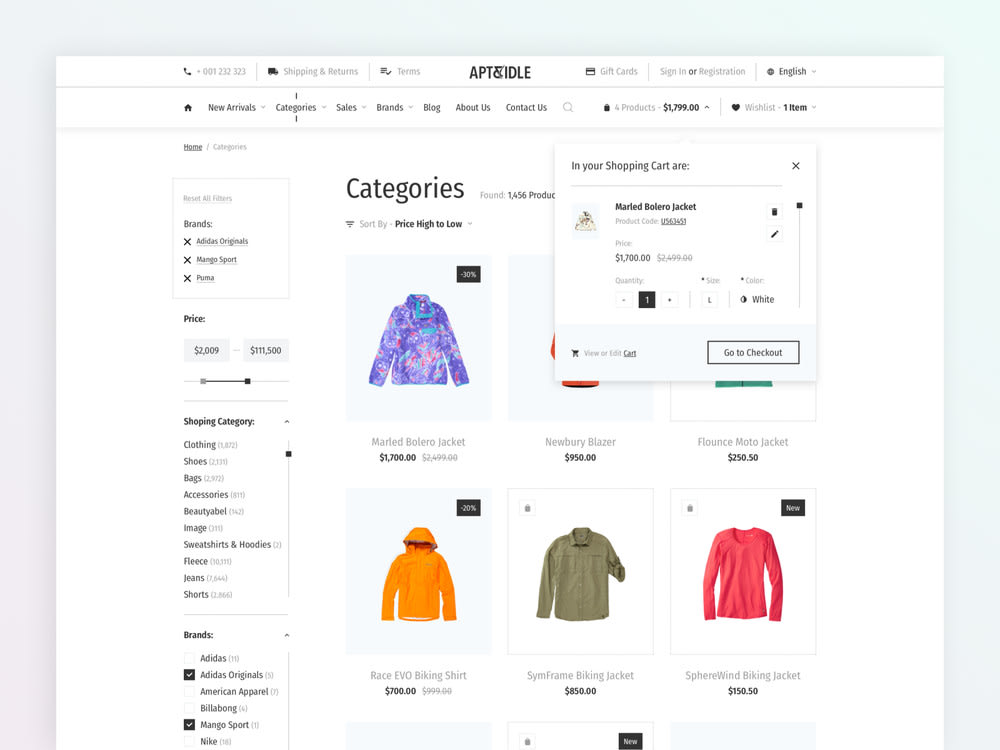The image size is (1000, 750).
Task: Click the Cart link in popup
Action: pyautogui.click(x=629, y=353)
